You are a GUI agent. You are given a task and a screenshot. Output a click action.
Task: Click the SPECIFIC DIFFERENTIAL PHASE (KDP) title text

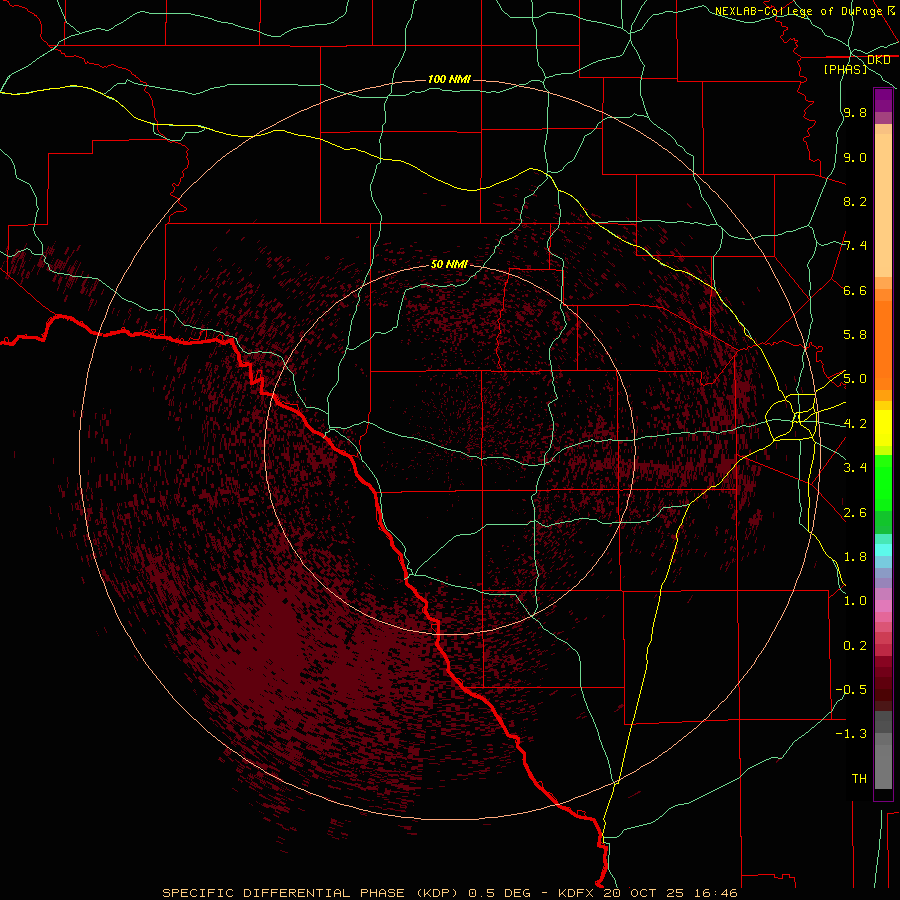pyautogui.click(x=309, y=893)
